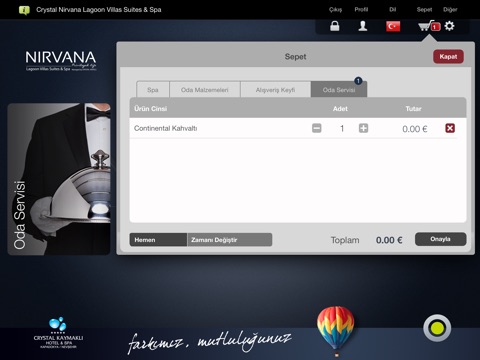Click the Çıkış label in the top bar
Viewport: 480px width, 360px height.
[335, 10]
